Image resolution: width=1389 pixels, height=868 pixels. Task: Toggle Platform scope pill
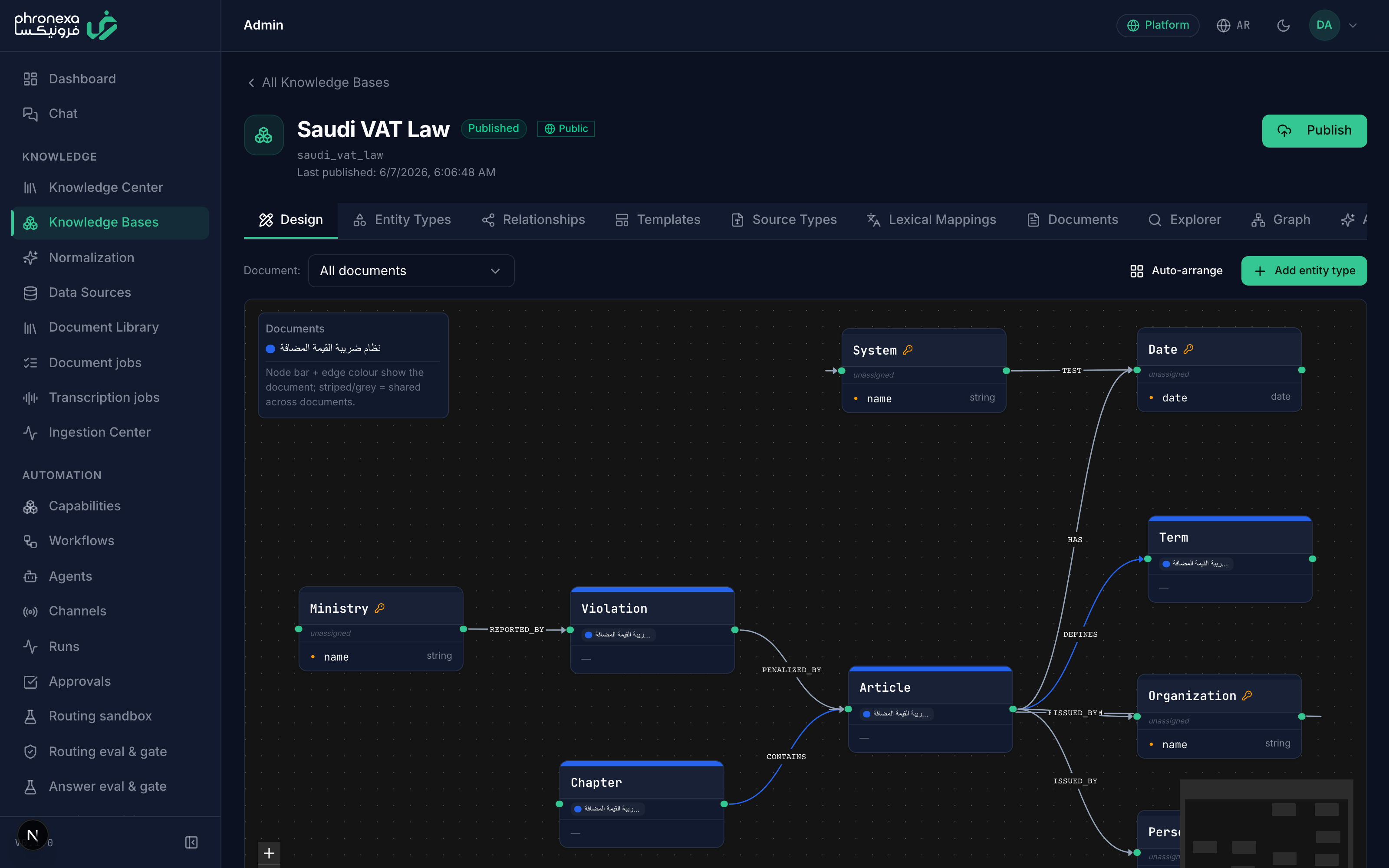pyautogui.click(x=1158, y=25)
